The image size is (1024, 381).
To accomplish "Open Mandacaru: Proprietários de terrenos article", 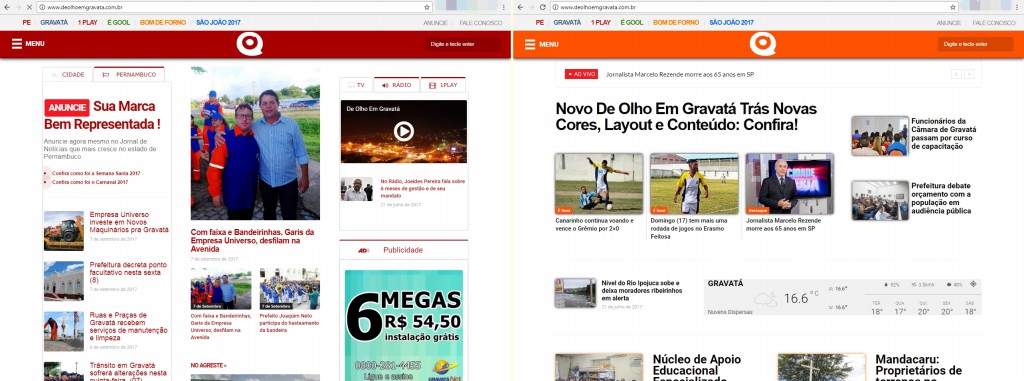I will point(920,367).
